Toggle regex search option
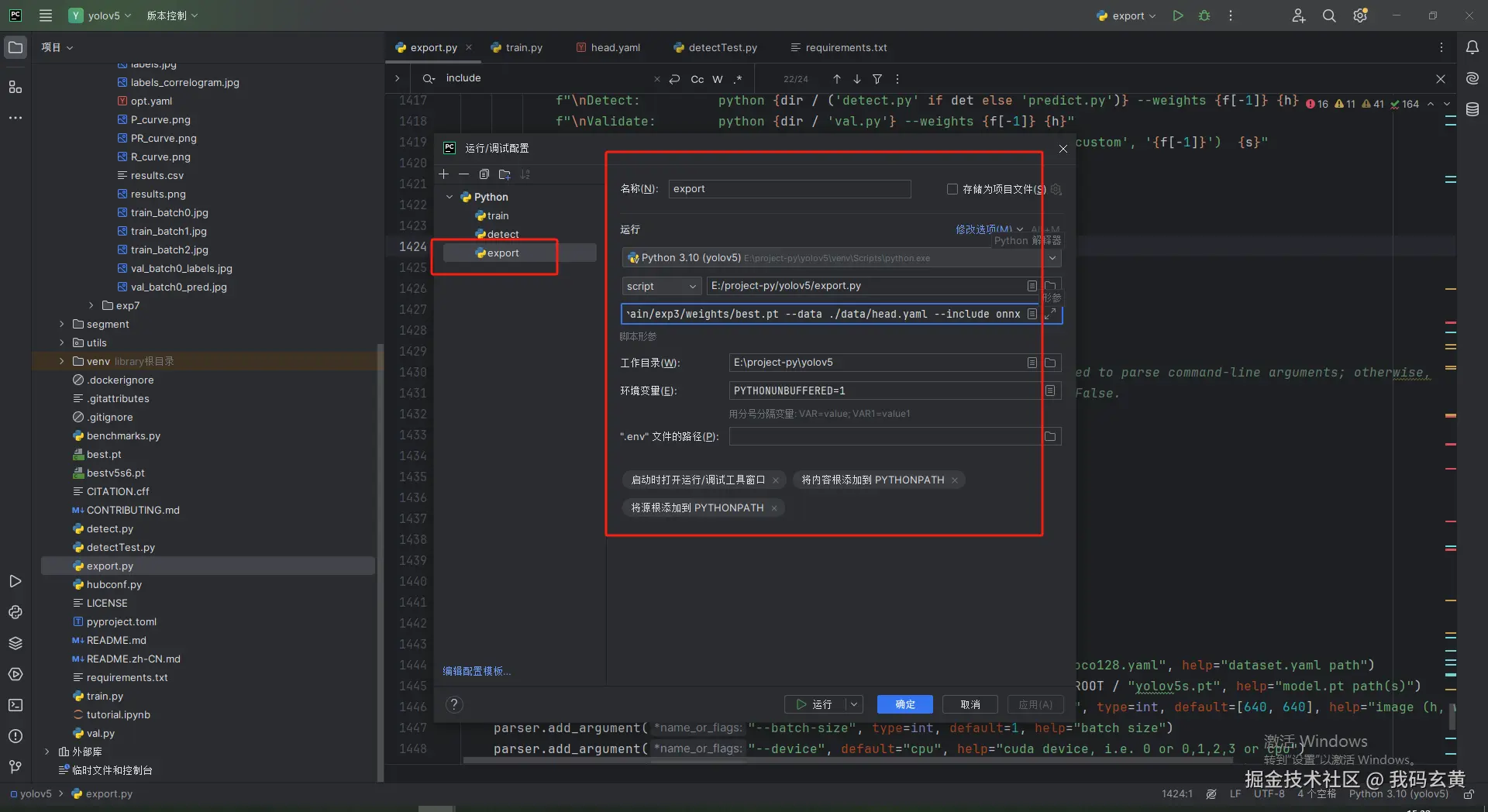 point(738,79)
